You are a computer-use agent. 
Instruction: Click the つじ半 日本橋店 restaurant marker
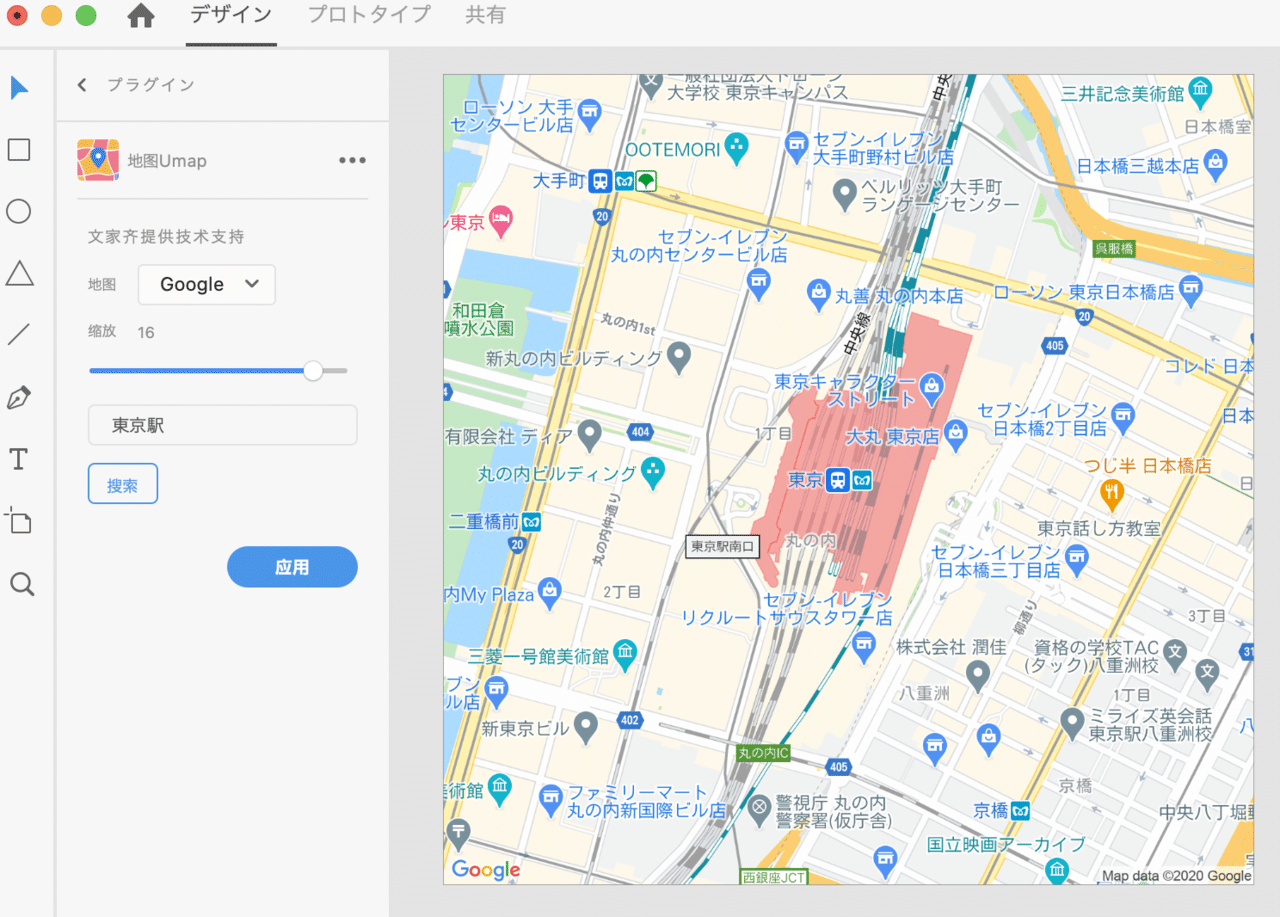click(1110, 493)
